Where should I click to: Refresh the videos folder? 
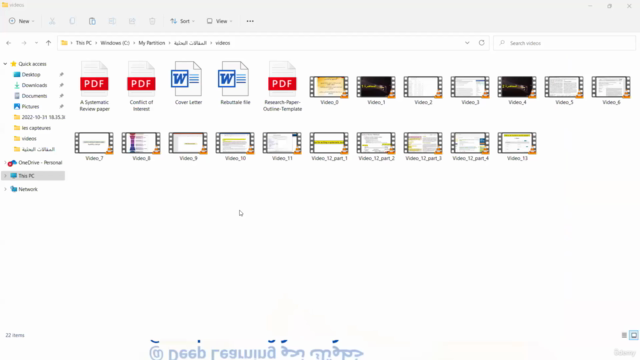pos(482,43)
